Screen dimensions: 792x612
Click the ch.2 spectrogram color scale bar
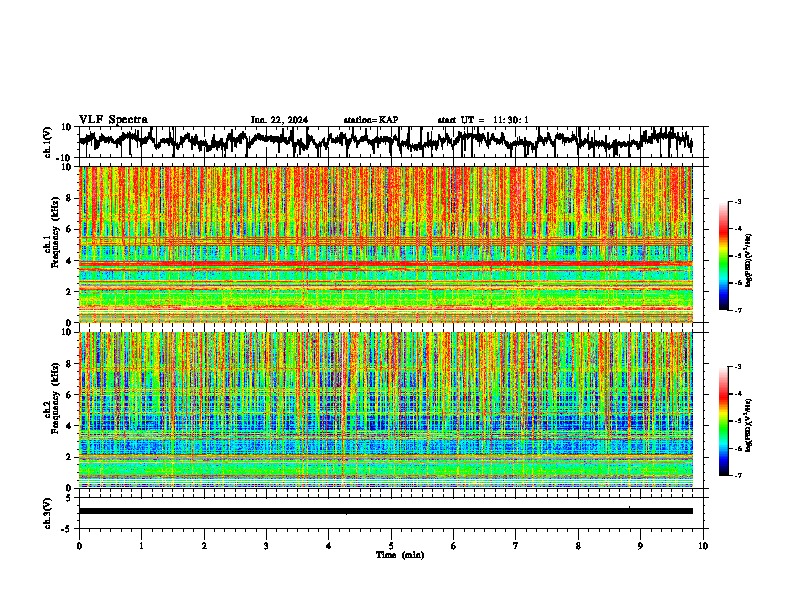[724, 421]
